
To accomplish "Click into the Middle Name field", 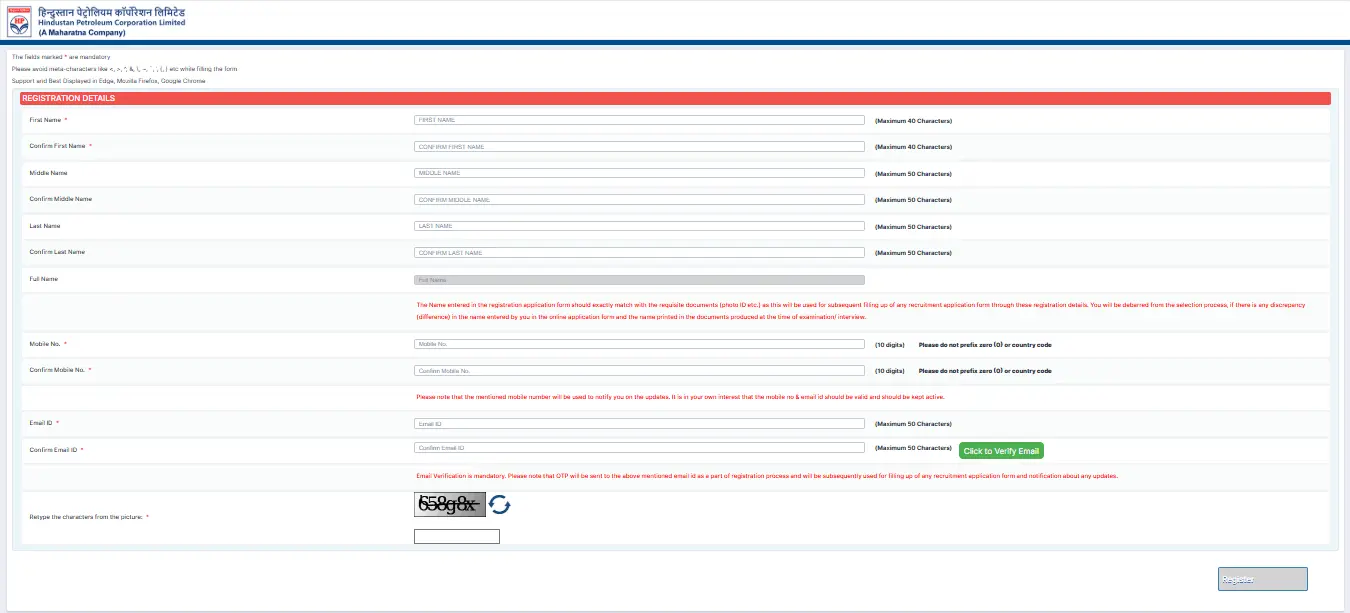I will point(639,173).
